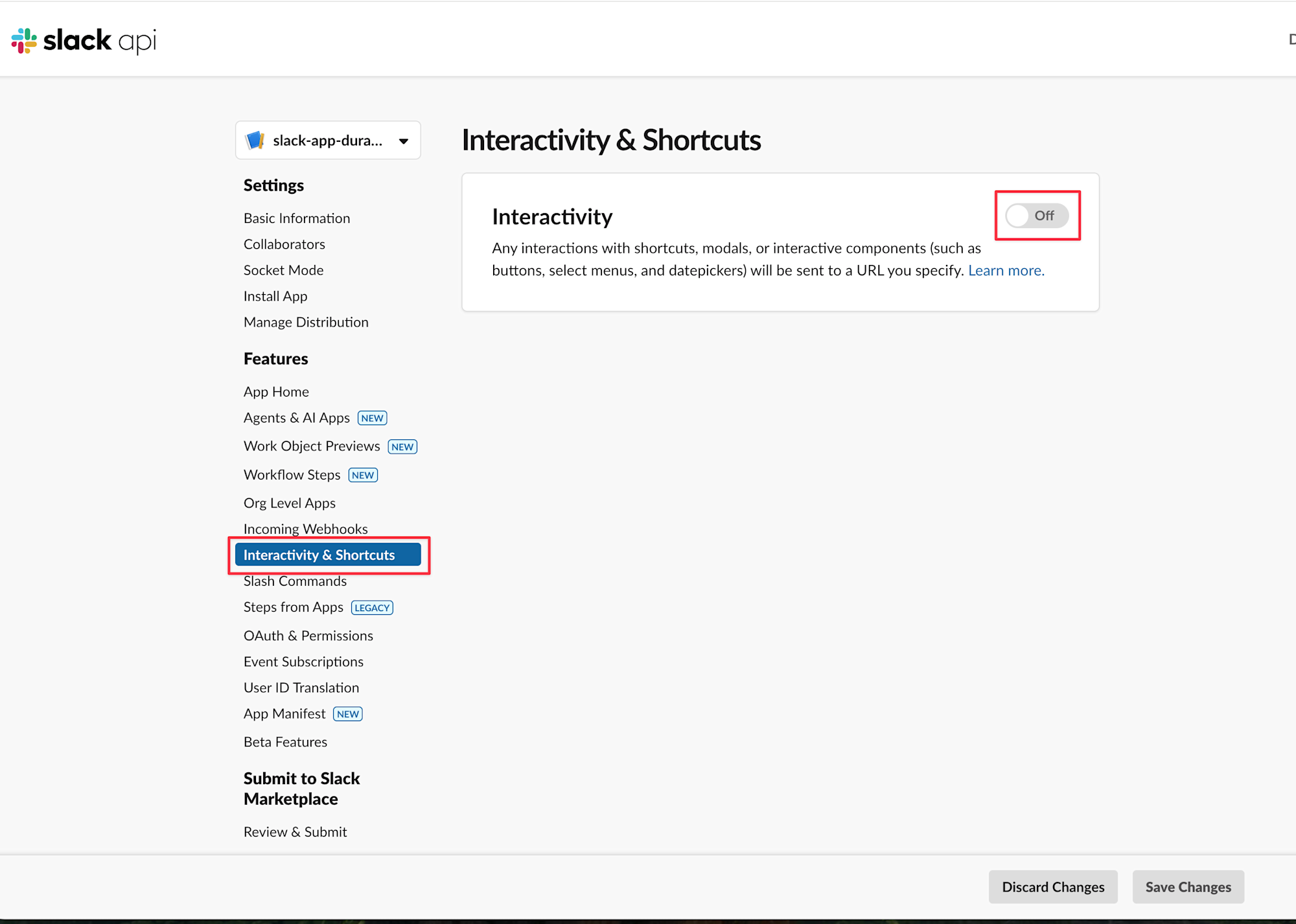Select OAuth & Permissions in sidebar
1296x924 pixels.
click(x=308, y=636)
